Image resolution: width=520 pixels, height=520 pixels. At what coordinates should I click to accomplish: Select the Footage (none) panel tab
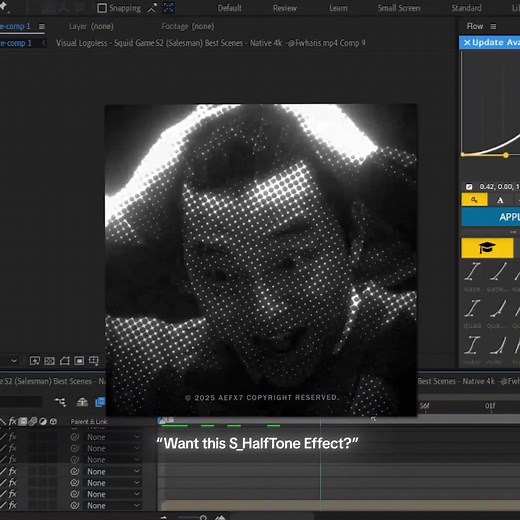click(188, 26)
